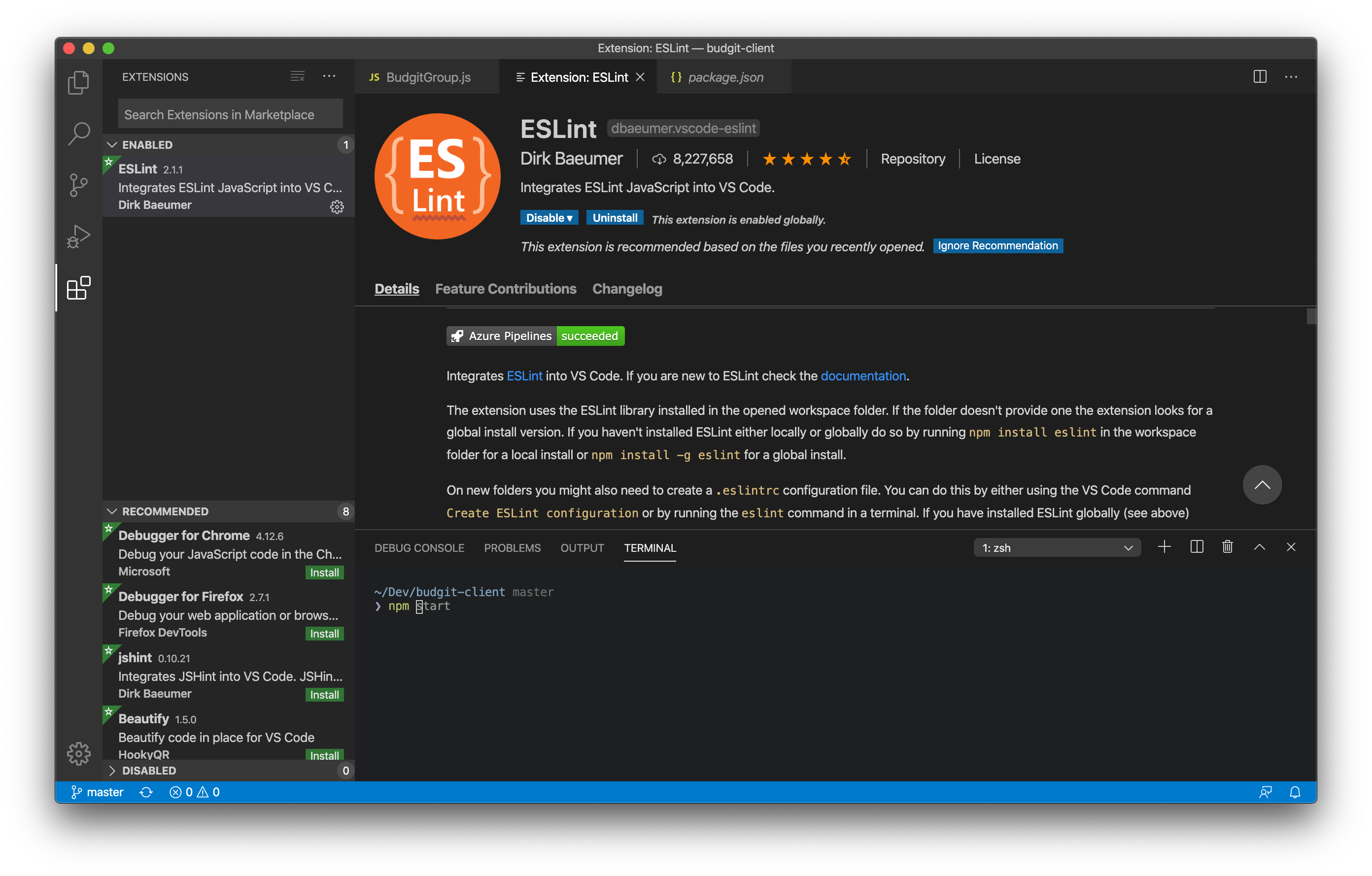This screenshot has height=876, width=1372.
Task: Expand the Disabled extensions section
Action: tap(112, 771)
